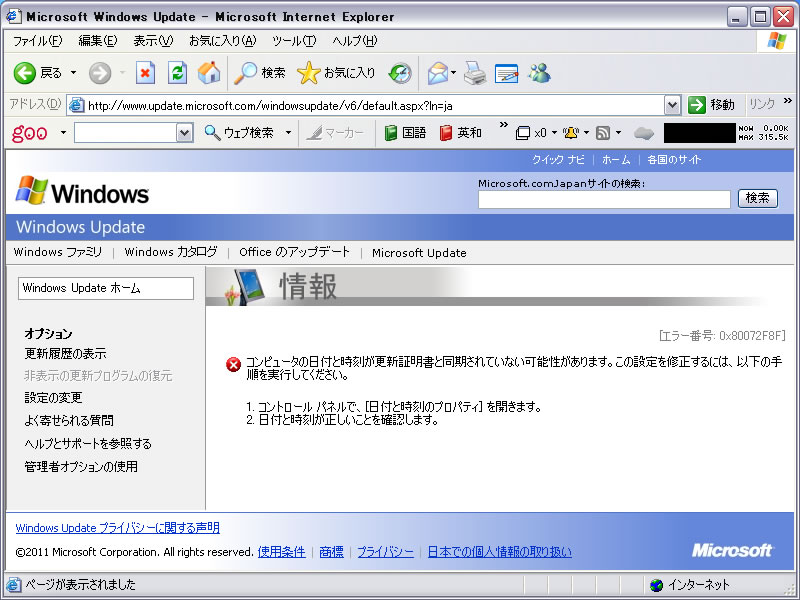Open 管理者オプションの使用 link

coord(81,467)
